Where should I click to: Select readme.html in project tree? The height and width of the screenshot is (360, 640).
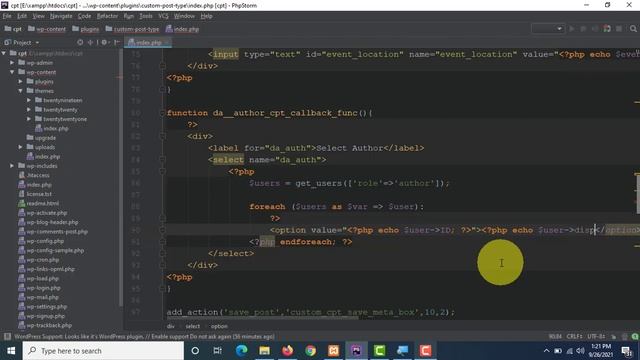tap(39, 203)
